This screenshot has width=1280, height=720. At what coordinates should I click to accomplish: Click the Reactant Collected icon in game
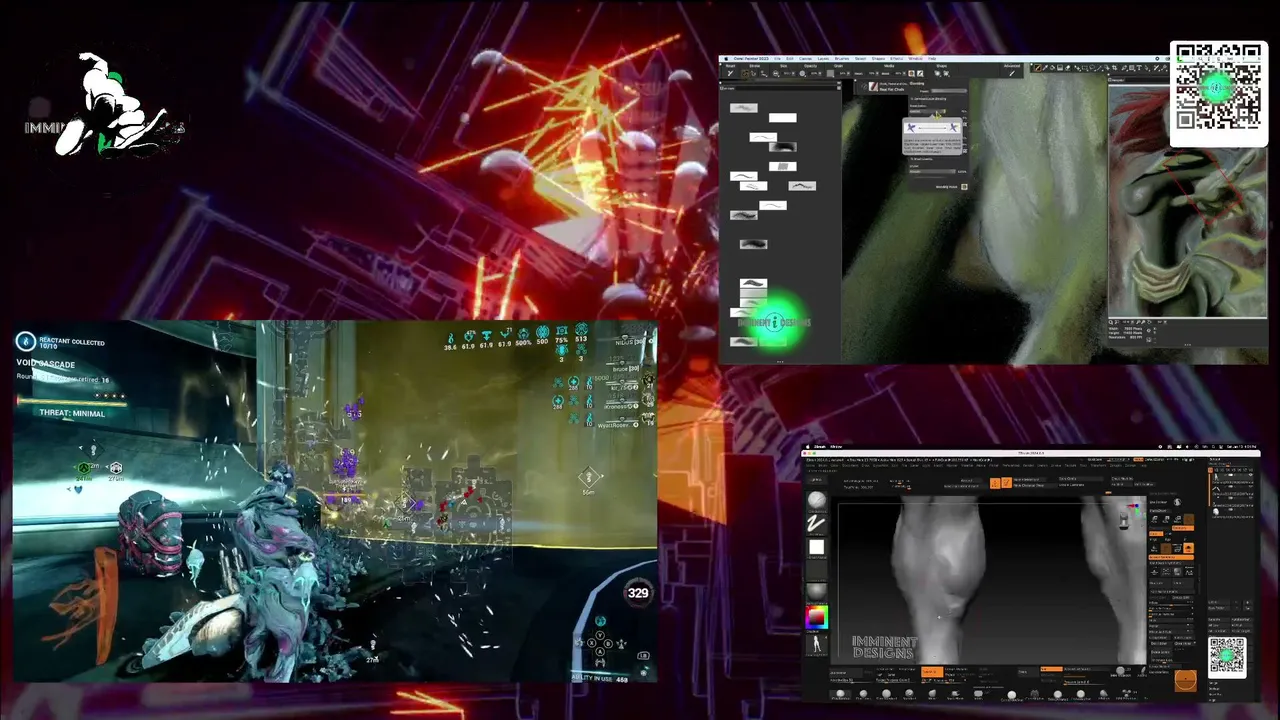coord(26,342)
